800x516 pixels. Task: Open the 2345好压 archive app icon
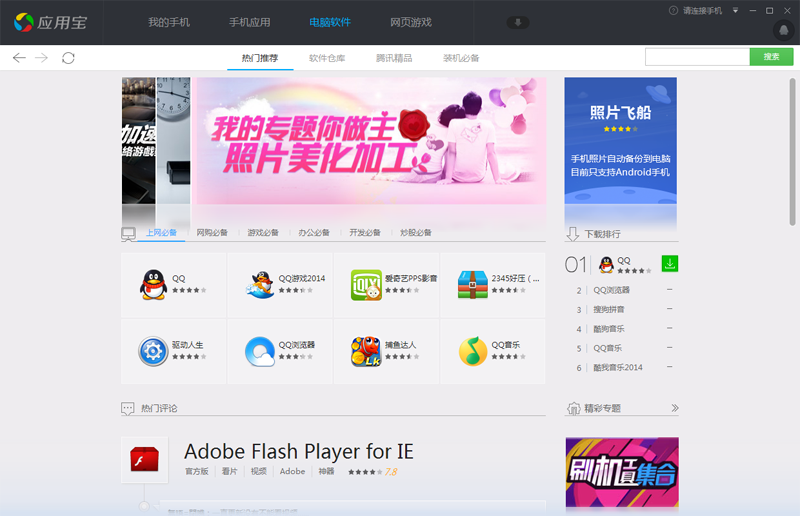tap(473, 285)
